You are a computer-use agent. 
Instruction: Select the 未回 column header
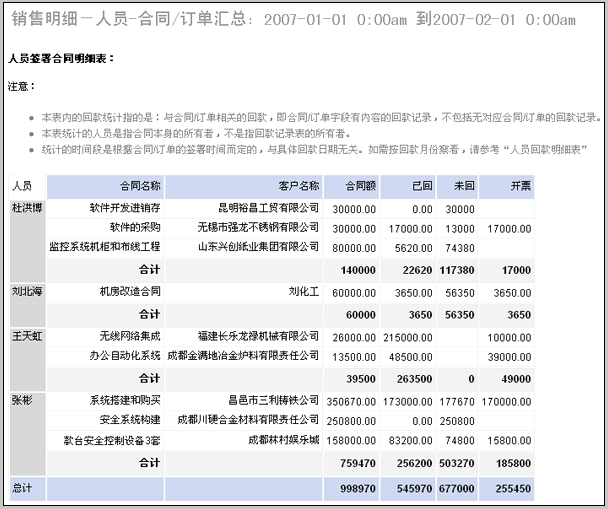pos(463,186)
